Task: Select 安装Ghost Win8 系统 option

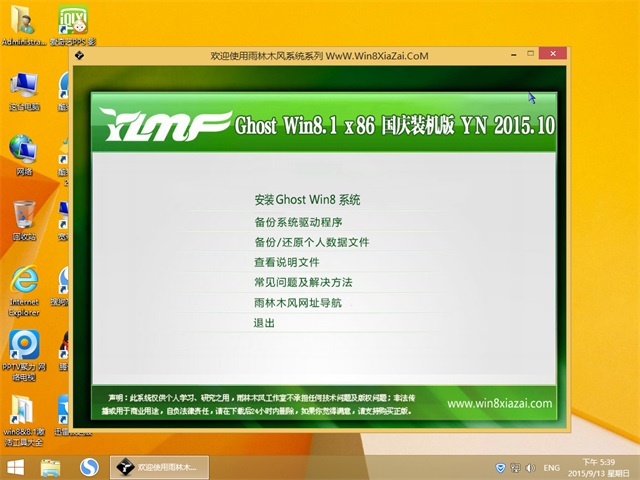Action: tap(307, 199)
